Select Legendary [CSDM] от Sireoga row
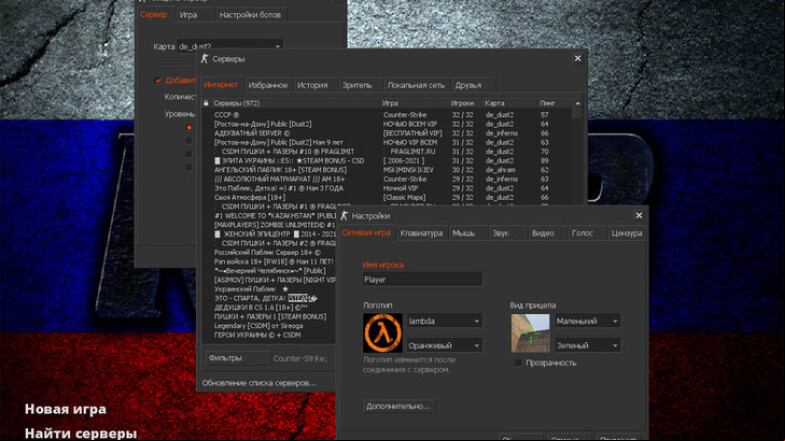The height and width of the screenshot is (441, 785). click(x=269, y=326)
